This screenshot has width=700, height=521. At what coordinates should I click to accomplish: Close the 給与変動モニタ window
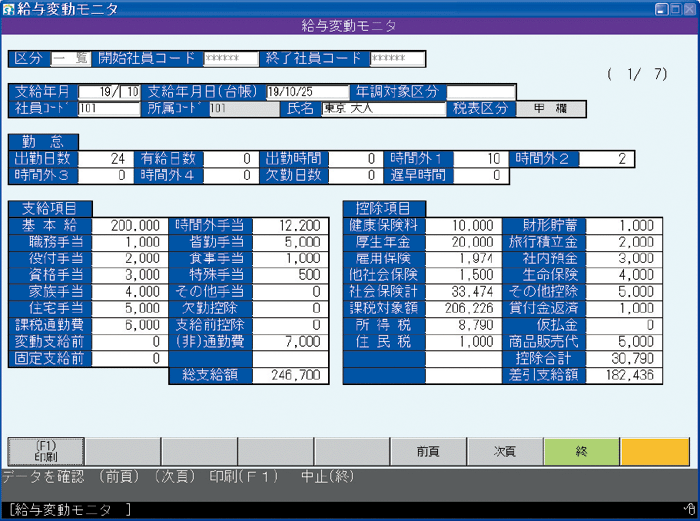[689, 8]
